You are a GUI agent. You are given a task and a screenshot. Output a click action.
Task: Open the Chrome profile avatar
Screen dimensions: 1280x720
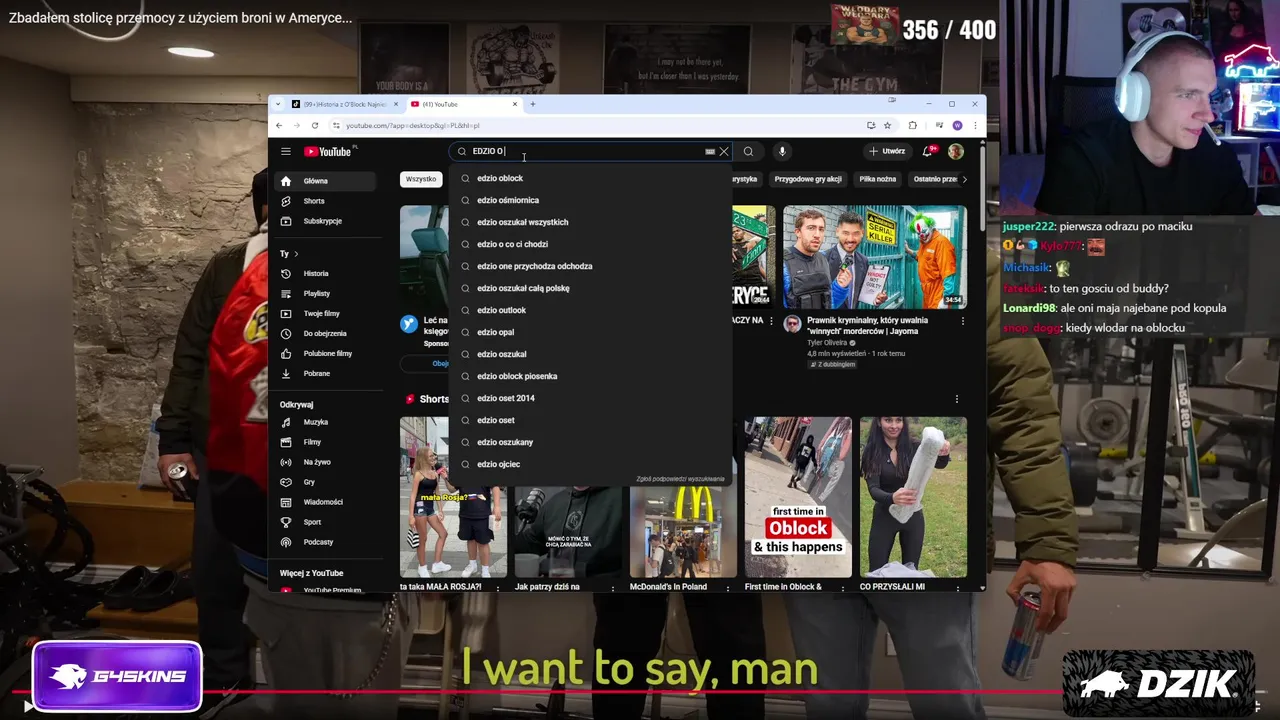[x=957, y=125]
